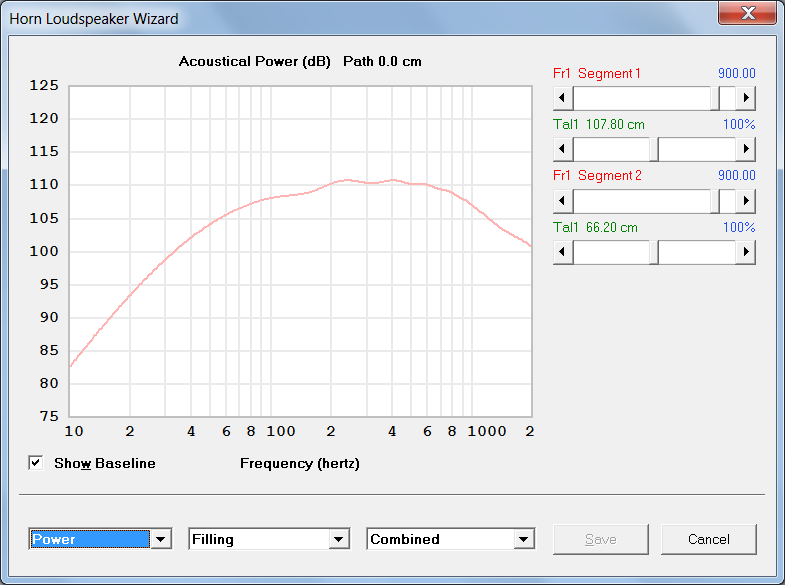The width and height of the screenshot is (785, 585).
Task: Click the Save button
Action: (601, 539)
